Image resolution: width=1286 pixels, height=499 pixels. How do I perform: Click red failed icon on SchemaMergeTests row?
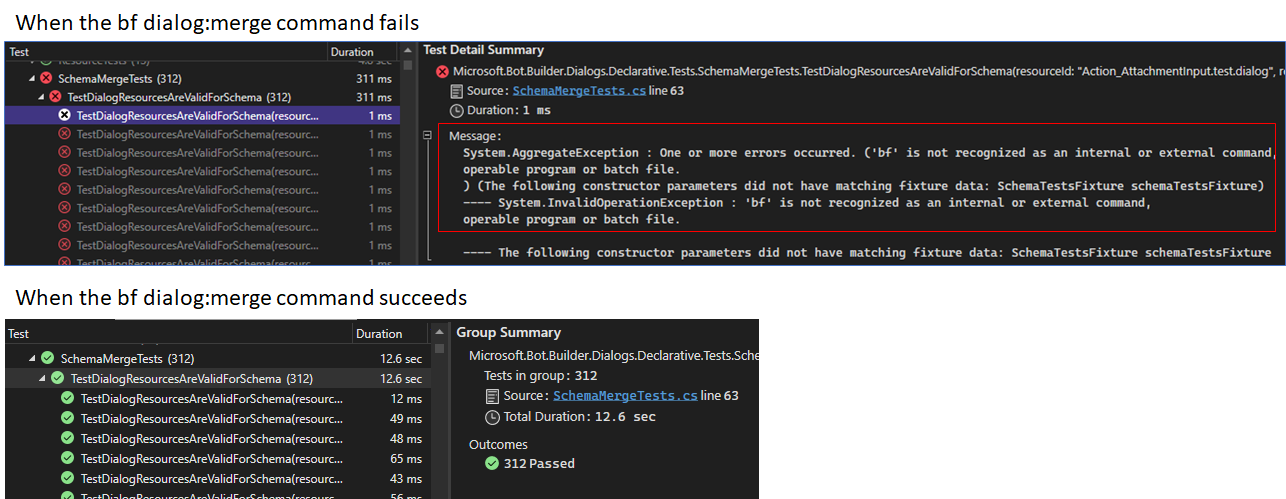point(46,79)
